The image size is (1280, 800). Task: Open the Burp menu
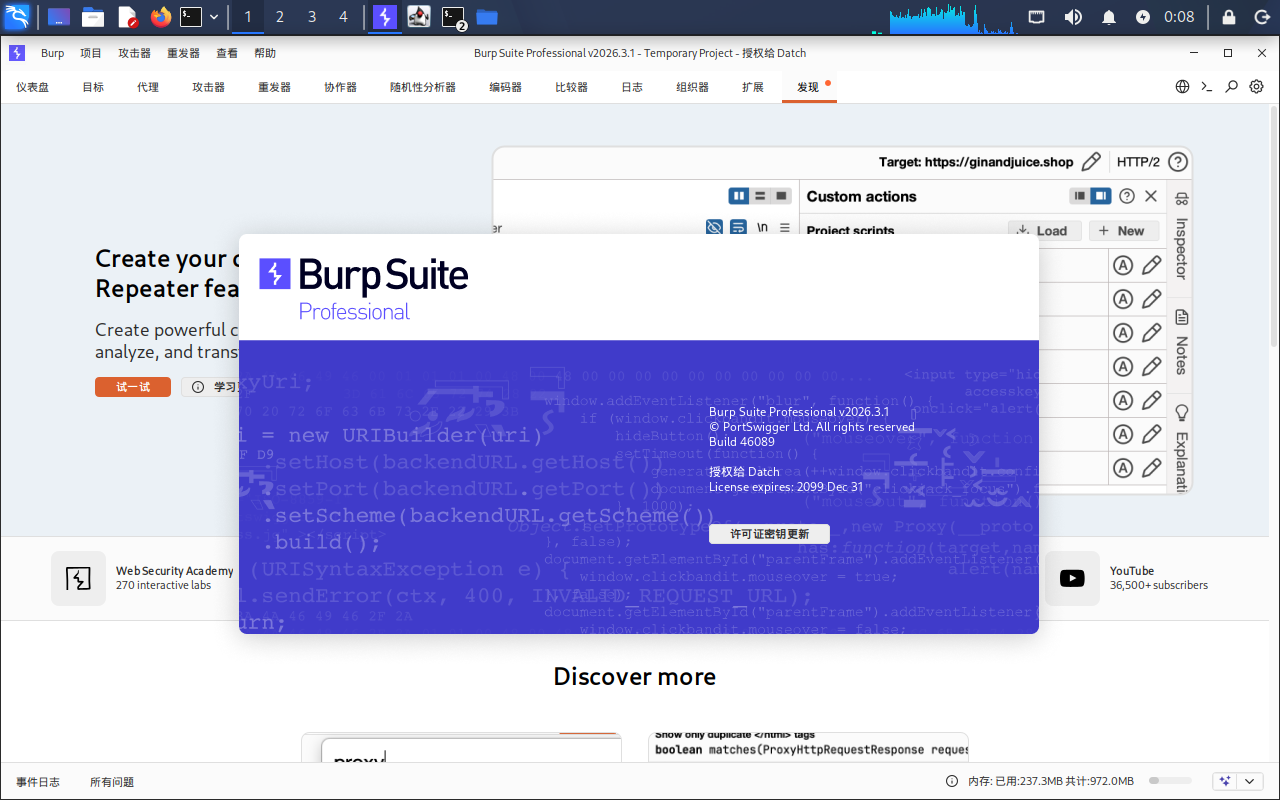(52, 53)
